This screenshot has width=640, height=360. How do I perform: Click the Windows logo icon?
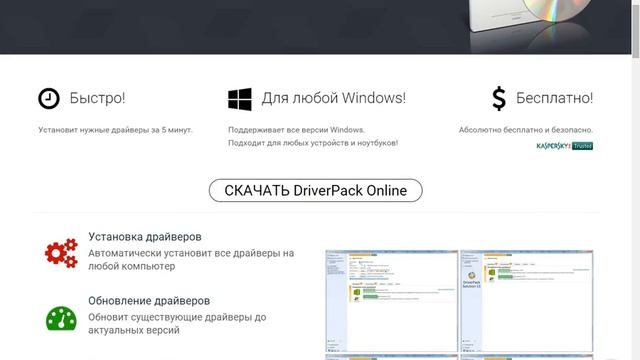(x=240, y=99)
